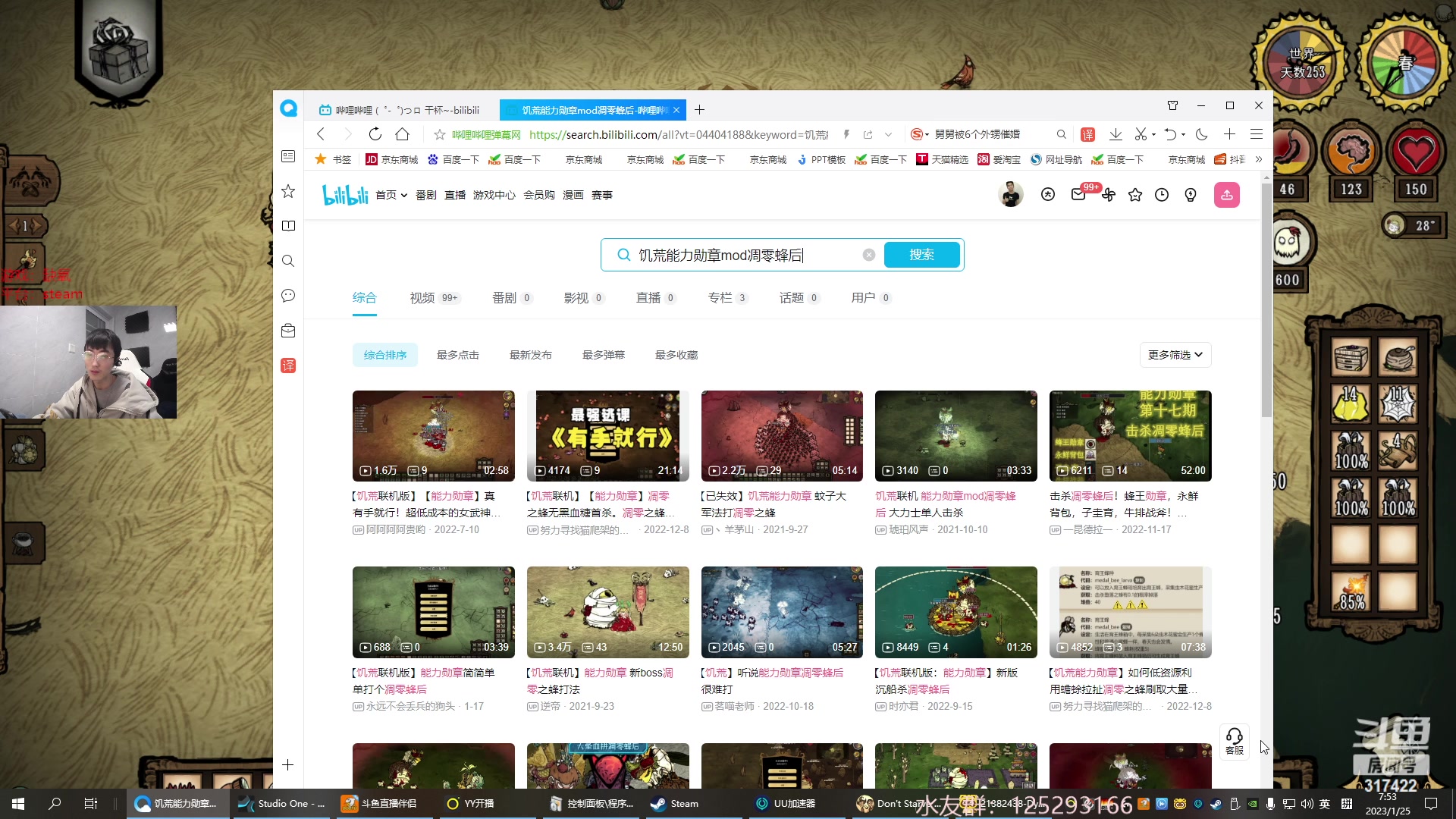
Task: Launch Steam from the taskbar
Action: click(x=673, y=803)
